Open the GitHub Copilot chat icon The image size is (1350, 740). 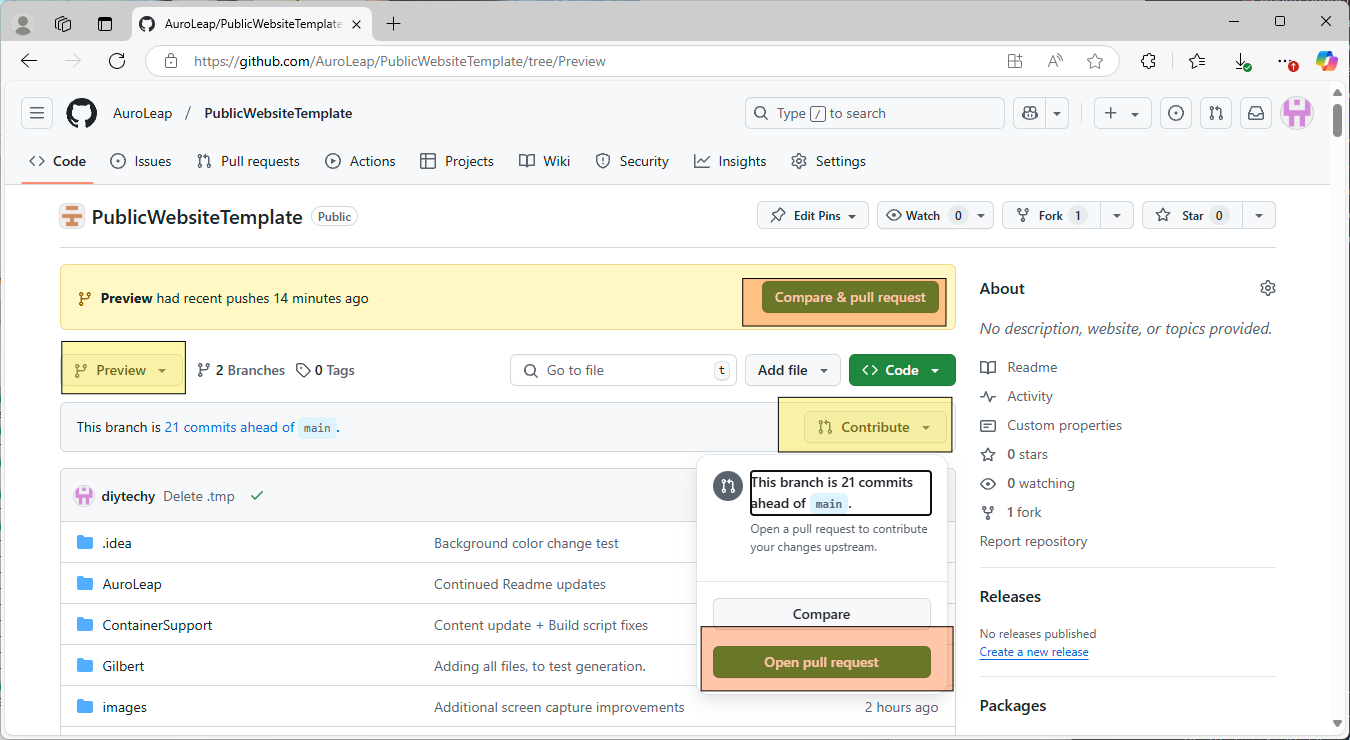pyautogui.click(x=1030, y=113)
